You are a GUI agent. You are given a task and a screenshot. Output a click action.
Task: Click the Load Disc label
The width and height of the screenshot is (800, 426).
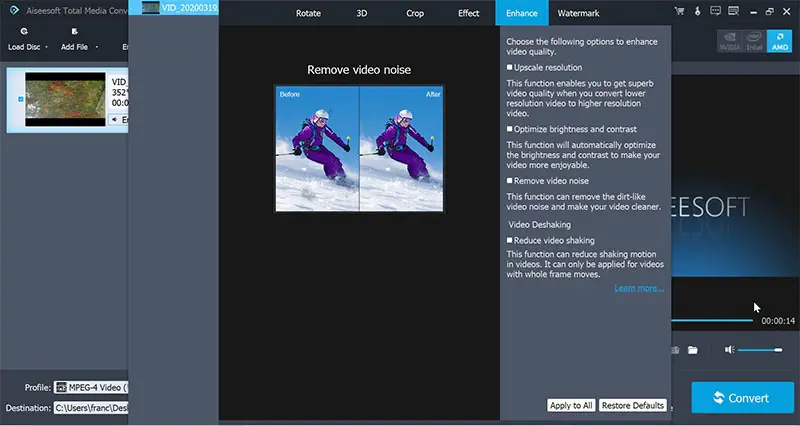tap(24, 47)
